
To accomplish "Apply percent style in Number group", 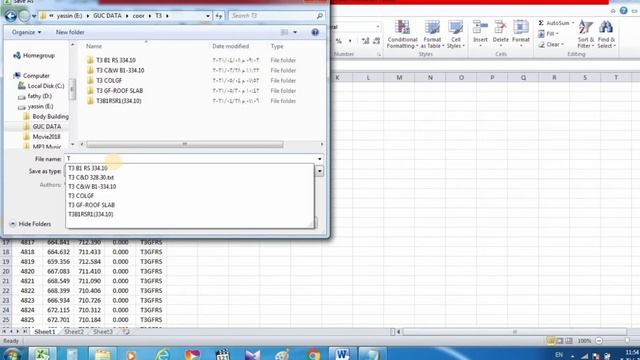I will pyautogui.click(x=339, y=41).
